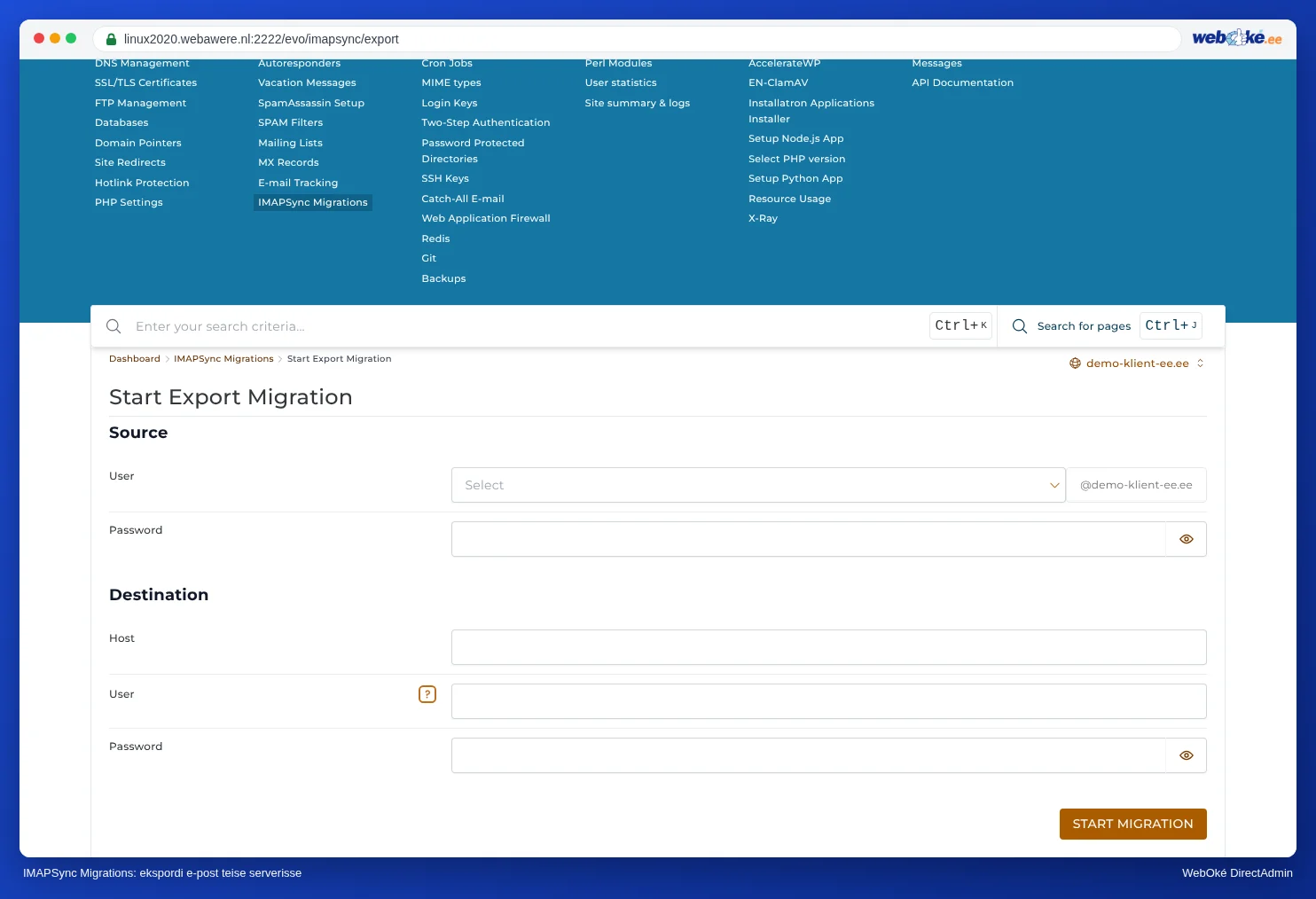Go to Web Application Firewall menu entry
1316x899 pixels.
(x=486, y=218)
